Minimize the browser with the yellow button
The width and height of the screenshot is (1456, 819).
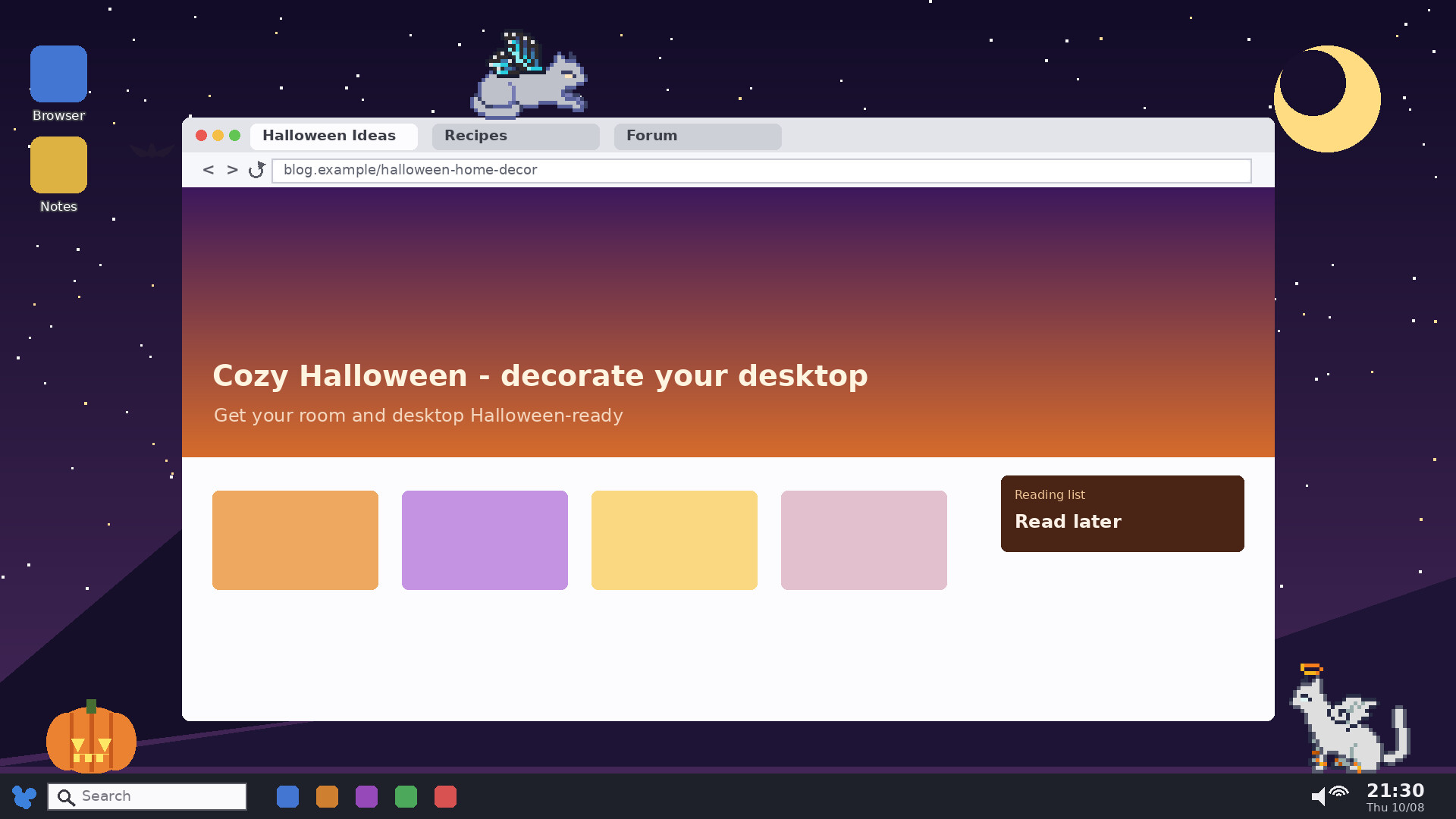(x=218, y=136)
